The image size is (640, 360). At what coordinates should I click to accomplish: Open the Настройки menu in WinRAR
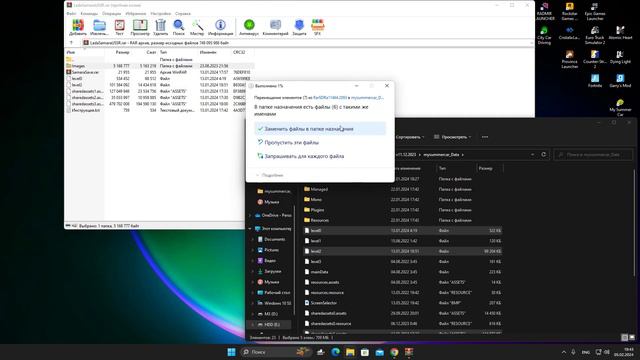[160, 13]
